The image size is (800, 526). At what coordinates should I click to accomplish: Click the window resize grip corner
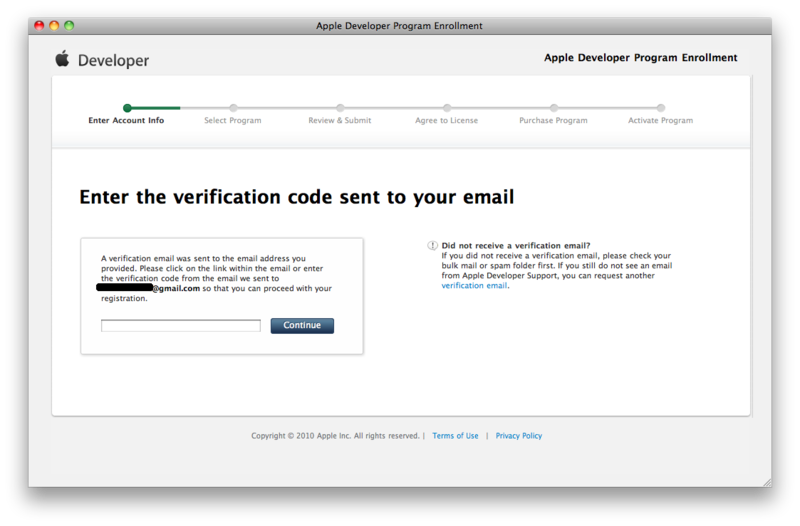pyautogui.click(x=767, y=482)
